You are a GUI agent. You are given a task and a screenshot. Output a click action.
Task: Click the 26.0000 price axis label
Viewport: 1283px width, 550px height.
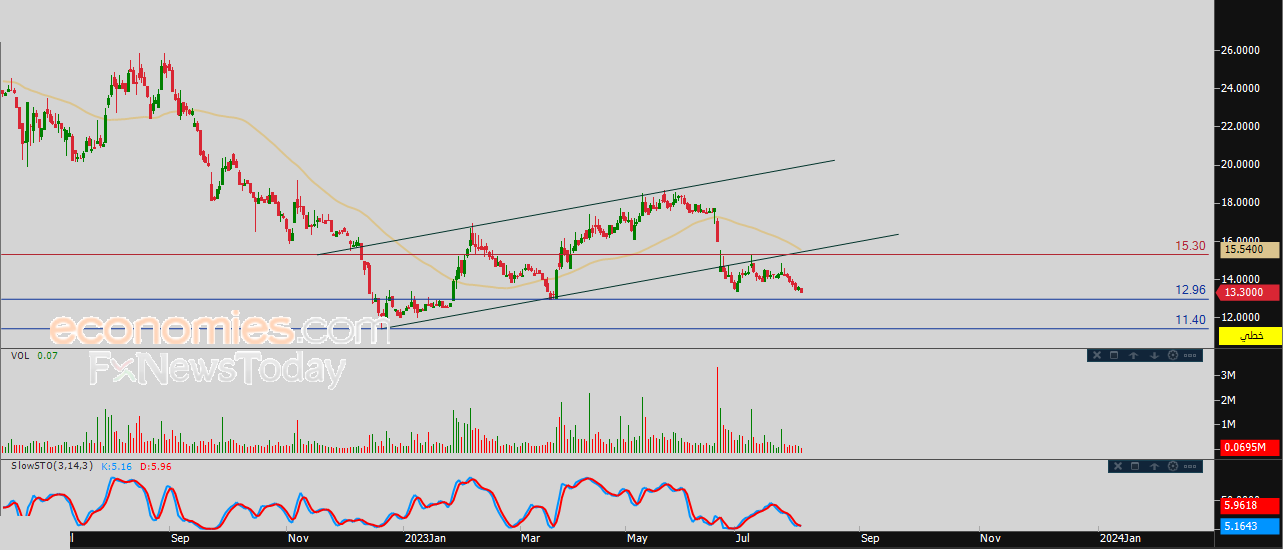point(1239,50)
